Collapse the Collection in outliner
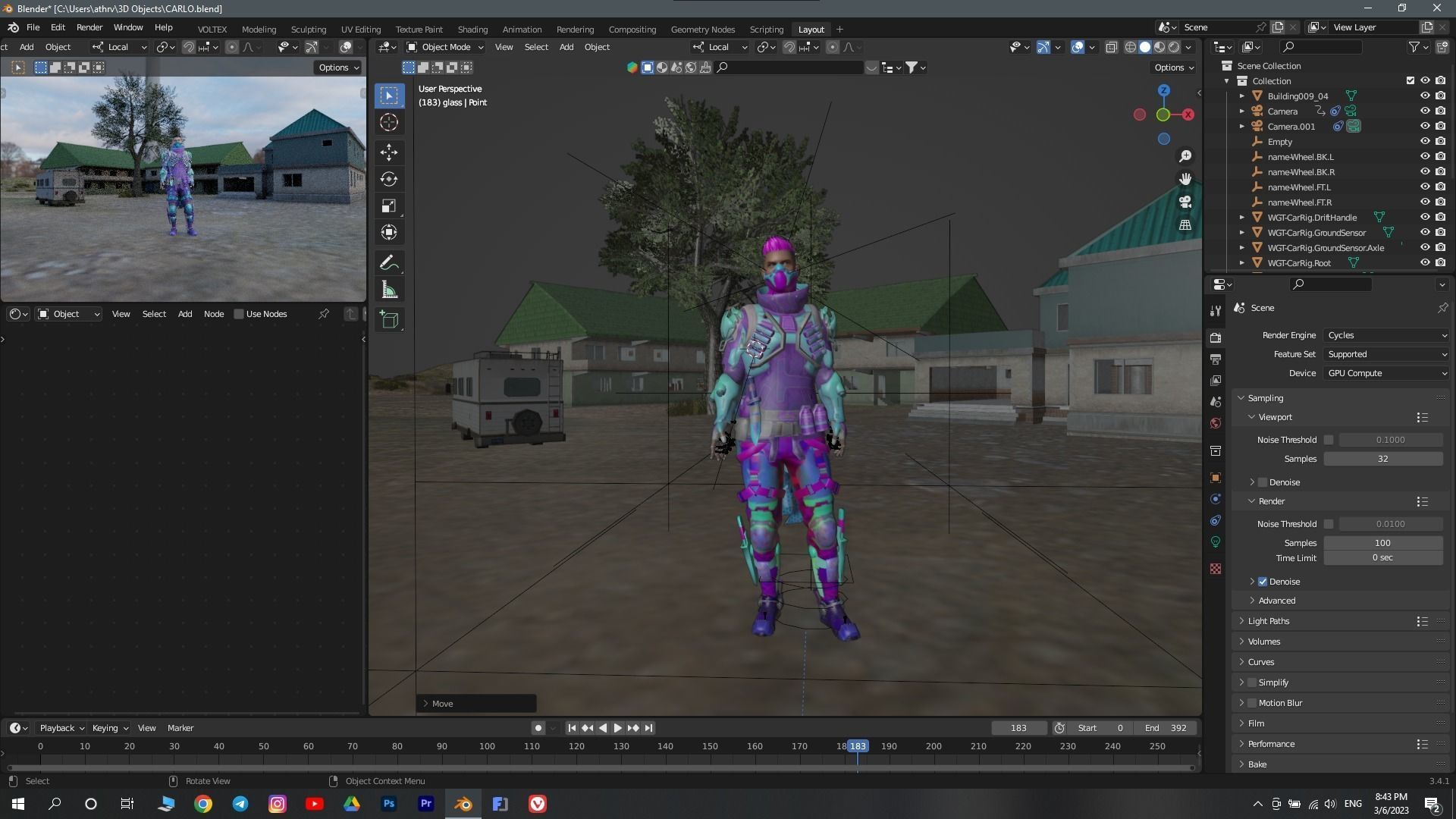The height and width of the screenshot is (819, 1456). tap(1226, 81)
